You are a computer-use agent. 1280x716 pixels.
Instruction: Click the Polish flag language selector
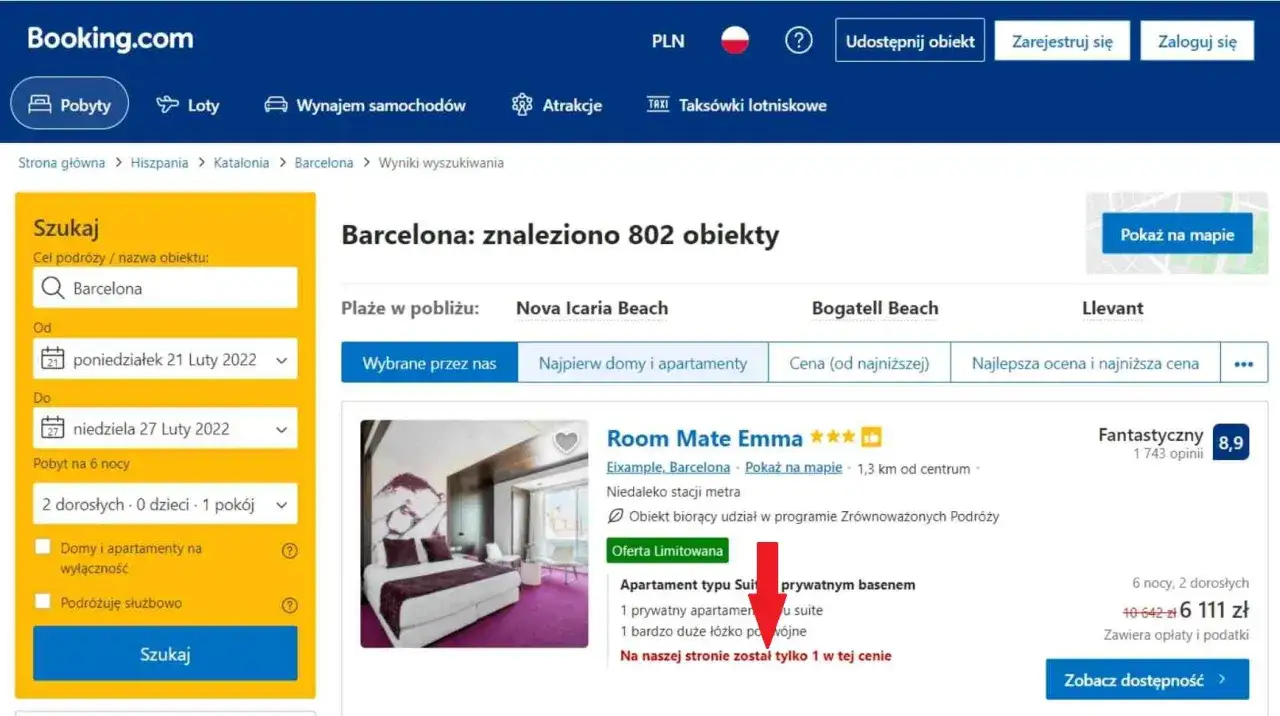[736, 41]
